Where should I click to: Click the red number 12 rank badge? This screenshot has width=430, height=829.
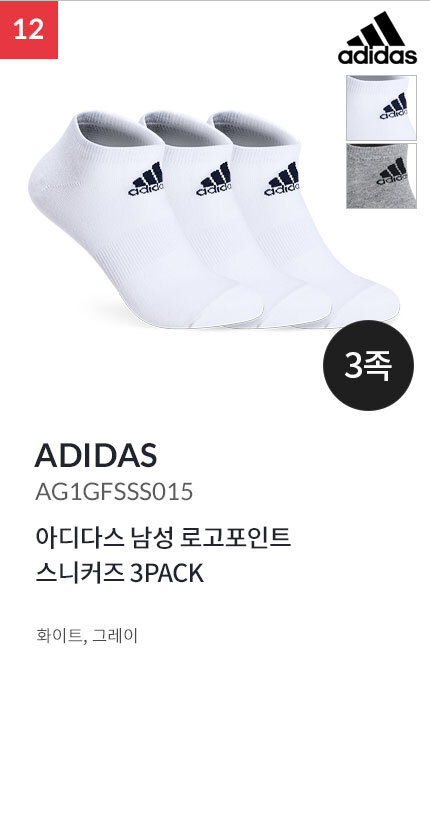pyautogui.click(x=29, y=30)
